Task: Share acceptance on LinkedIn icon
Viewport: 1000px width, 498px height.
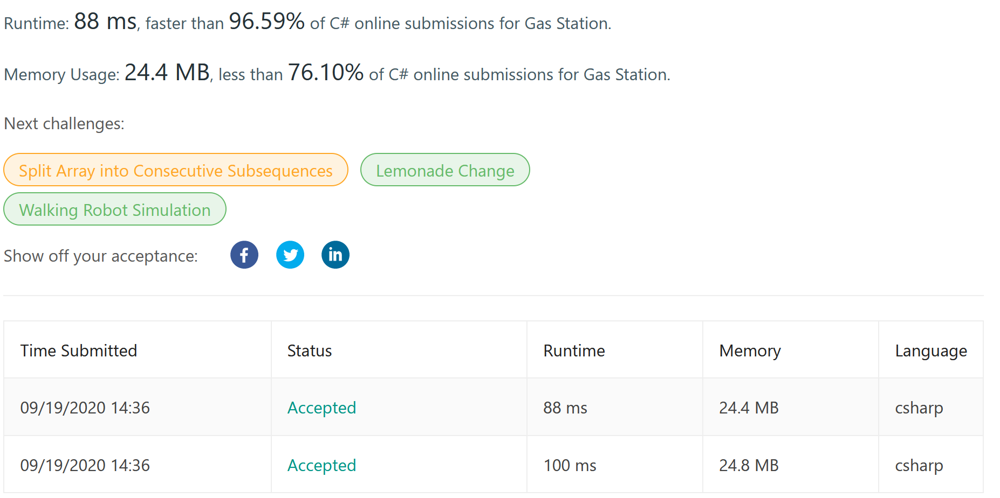Action: (335, 255)
